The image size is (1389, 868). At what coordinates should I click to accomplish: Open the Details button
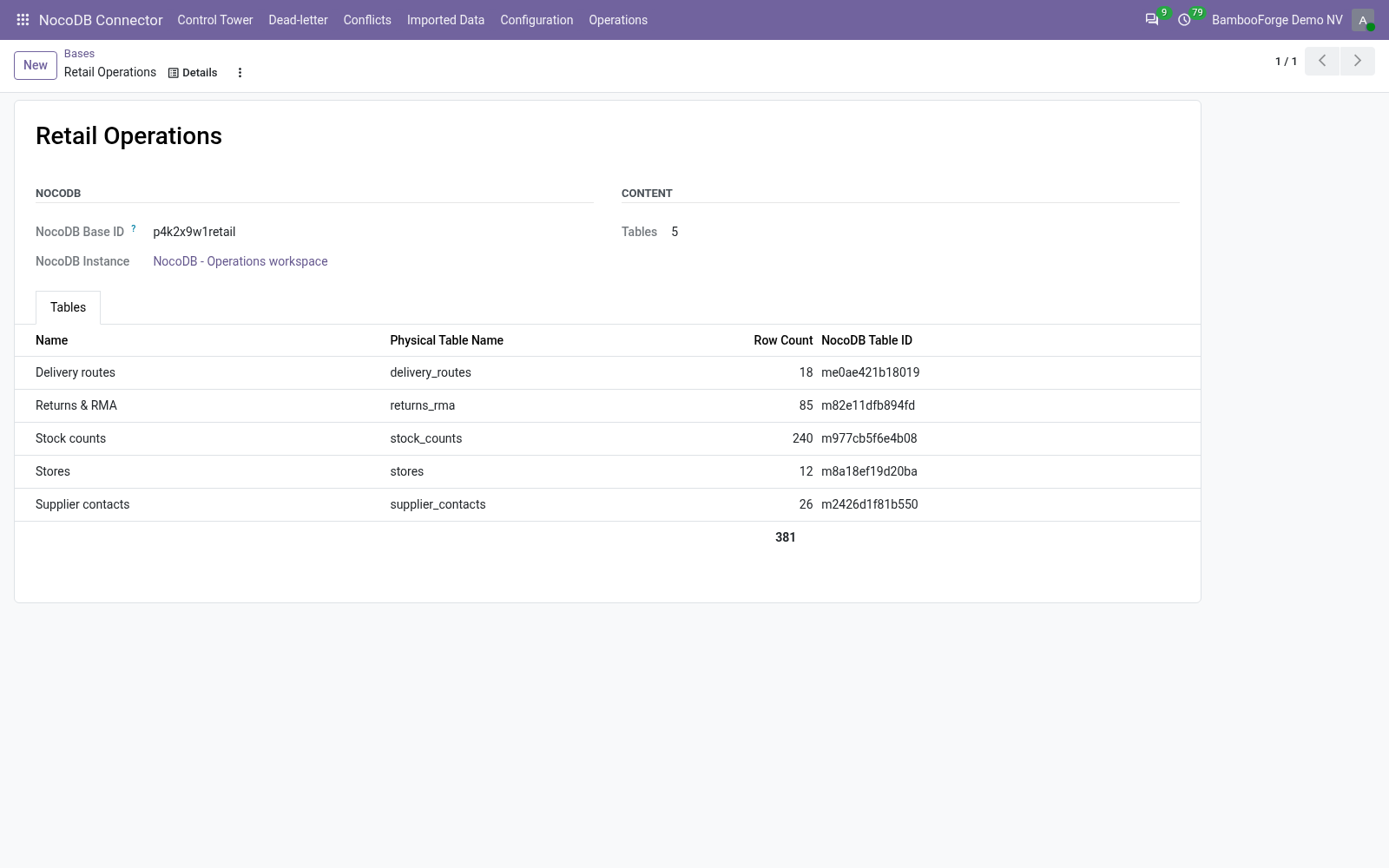(193, 73)
